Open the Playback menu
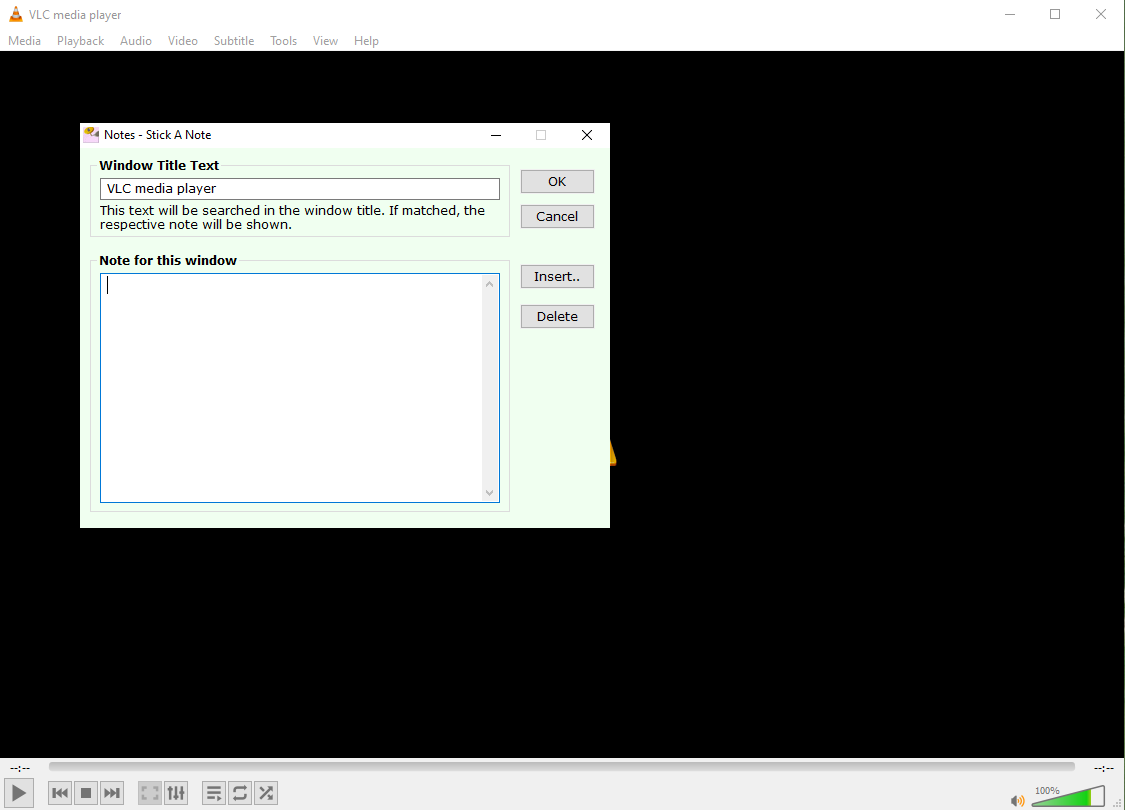 point(80,41)
